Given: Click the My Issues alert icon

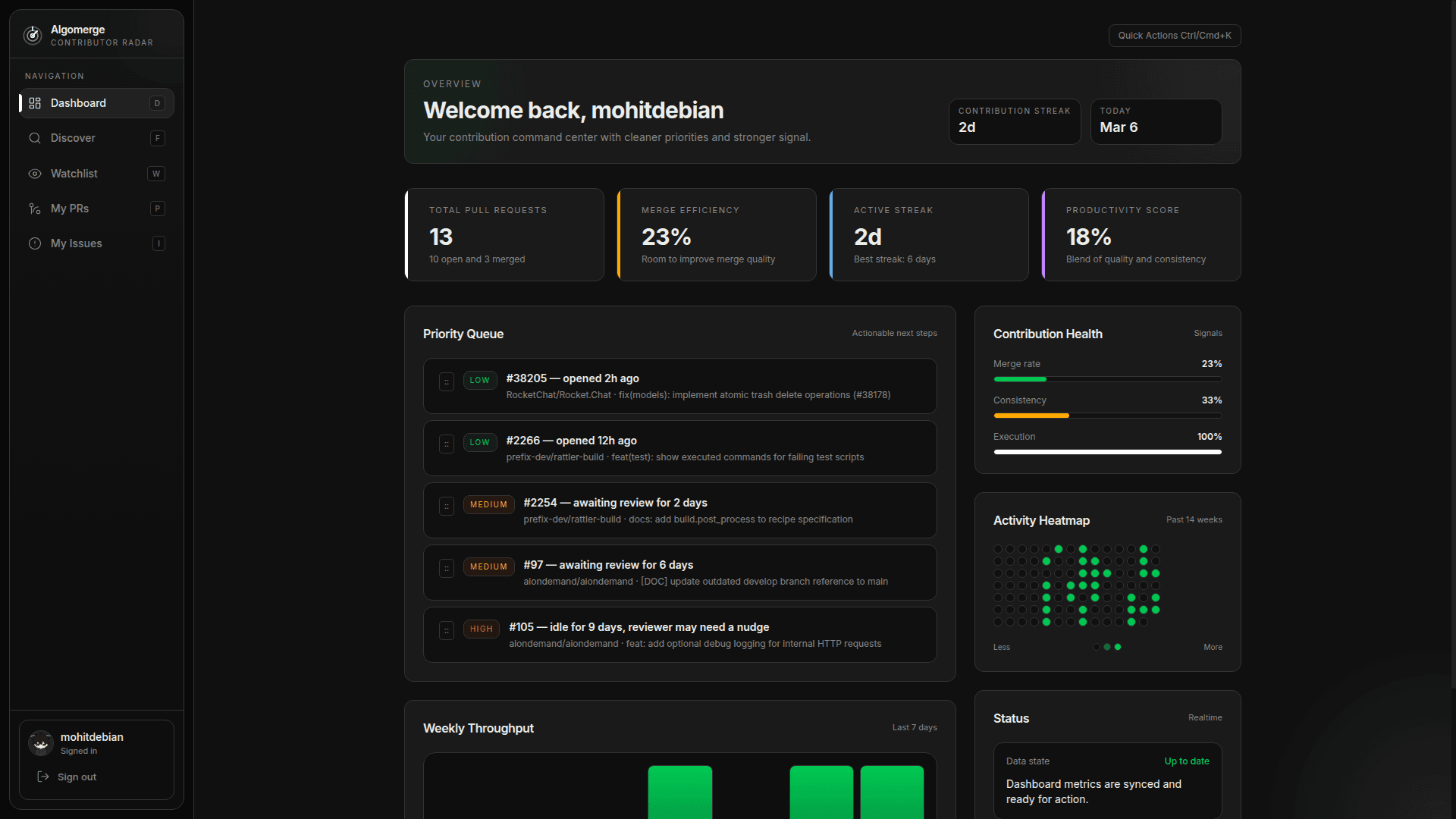Looking at the screenshot, I should pyautogui.click(x=35, y=243).
